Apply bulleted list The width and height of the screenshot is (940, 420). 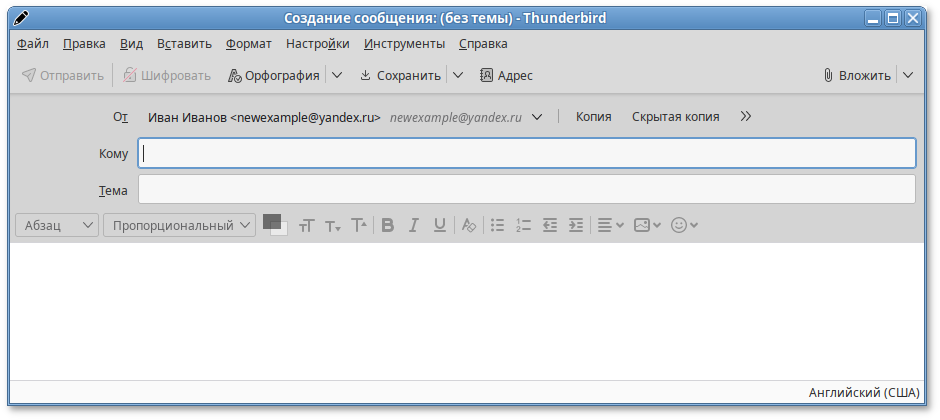498,225
